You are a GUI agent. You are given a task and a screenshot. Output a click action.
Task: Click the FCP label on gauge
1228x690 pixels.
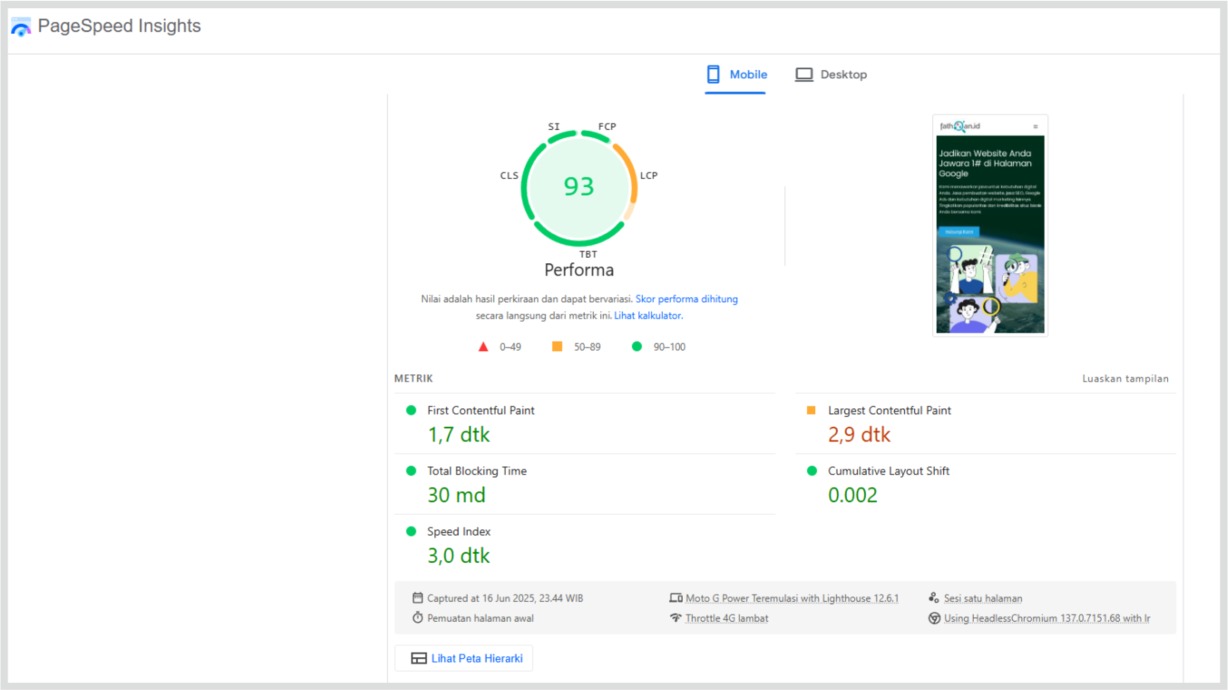click(x=607, y=127)
